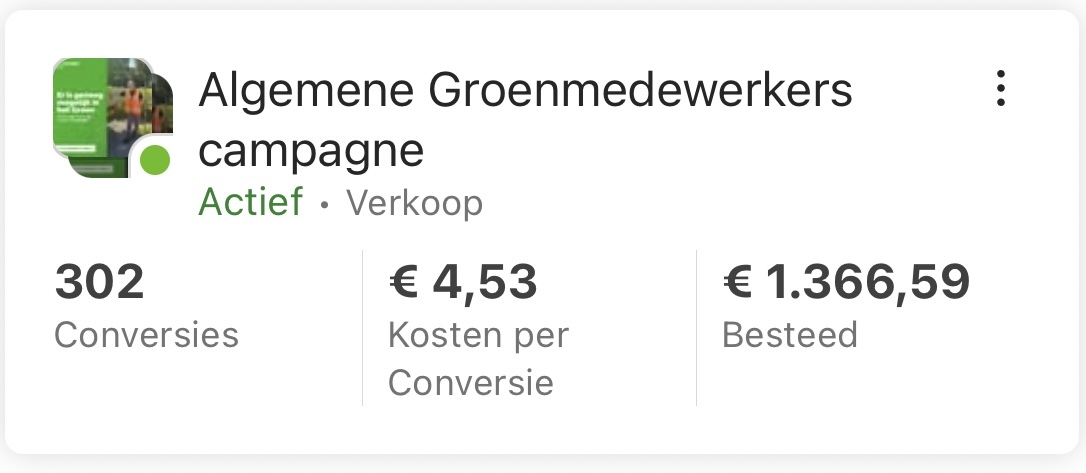Click the word Algemene in the title
This screenshot has height=473, width=1086.
306,91
